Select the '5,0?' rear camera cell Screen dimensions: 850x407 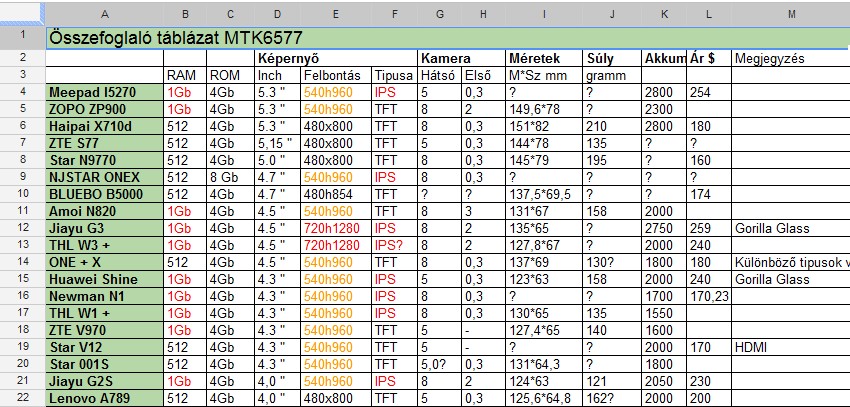[440, 364]
